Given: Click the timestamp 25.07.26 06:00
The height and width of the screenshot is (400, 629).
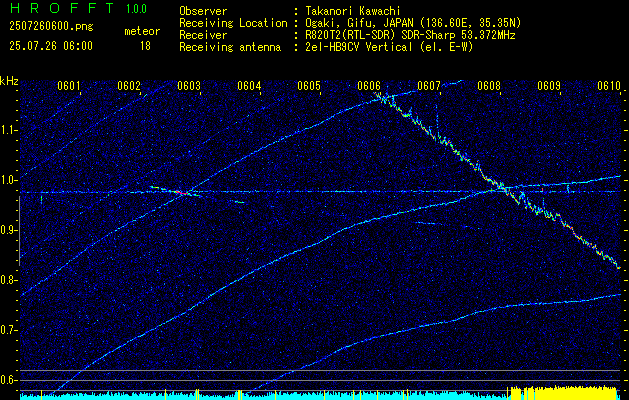Looking at the screenshot, I should pos(51,46).
